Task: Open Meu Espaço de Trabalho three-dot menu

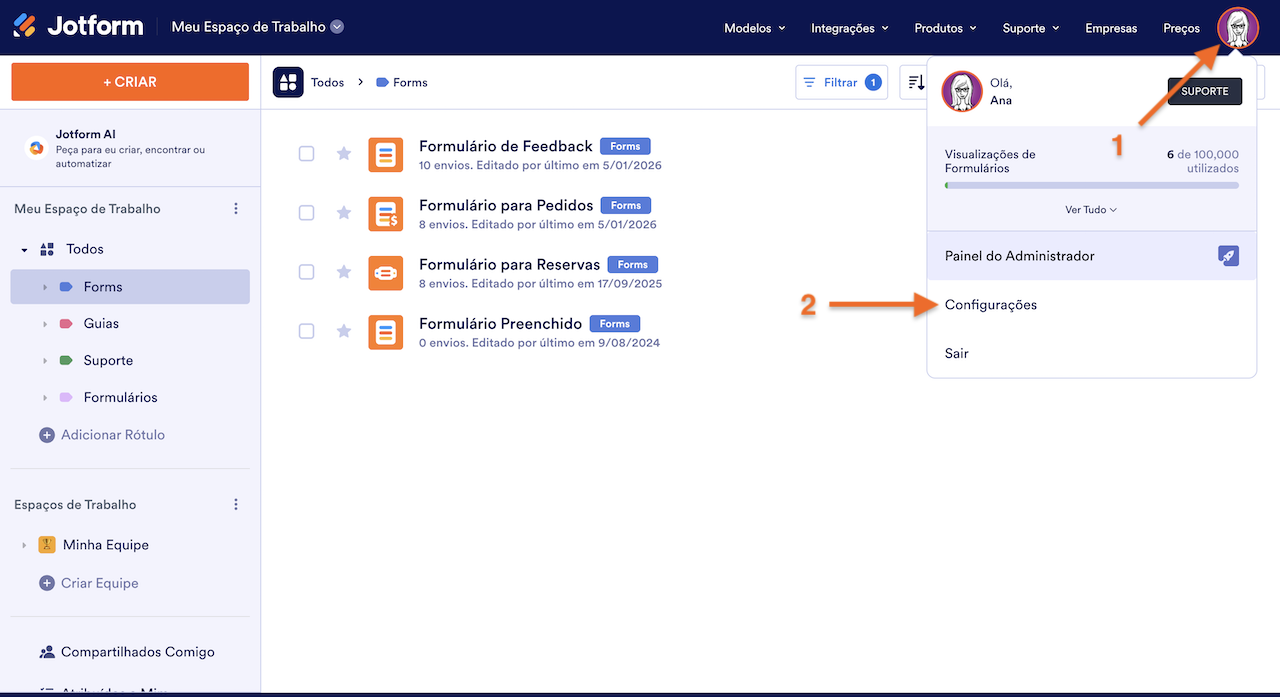Action: click(236, 209)
